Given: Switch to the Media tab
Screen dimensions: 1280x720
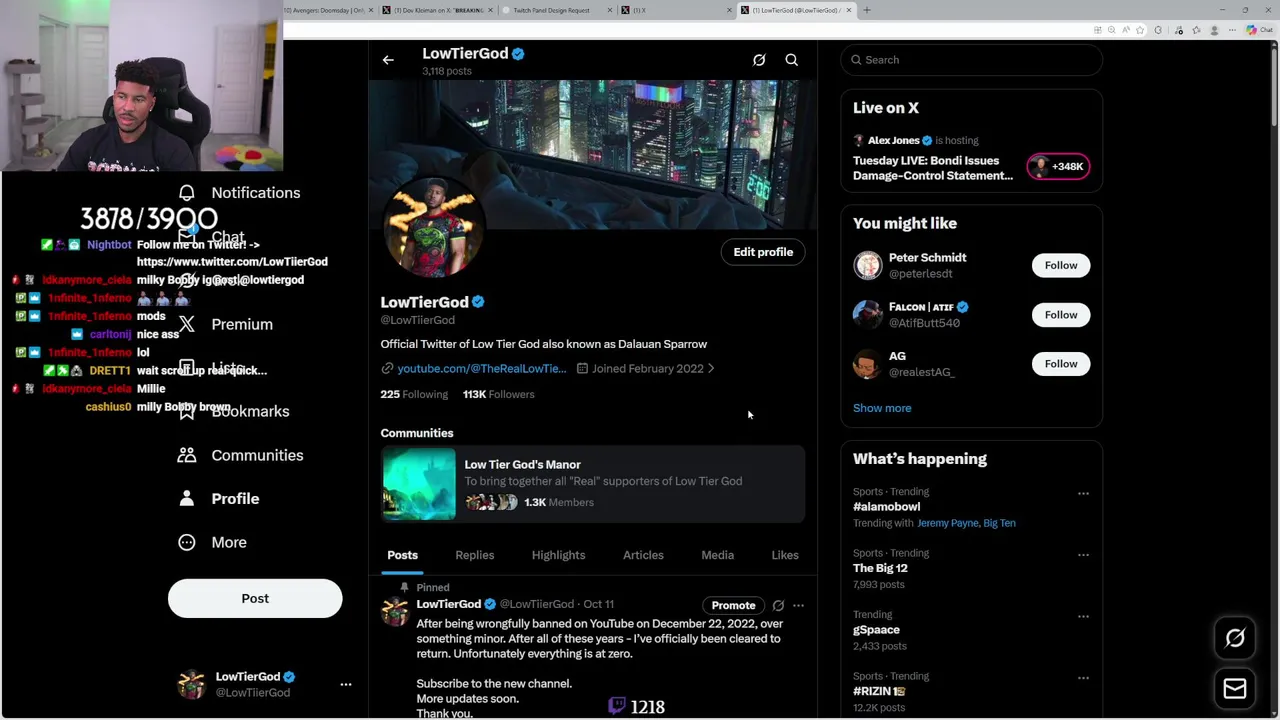Looking at the screenshot, I should click(x=717, y=555).
